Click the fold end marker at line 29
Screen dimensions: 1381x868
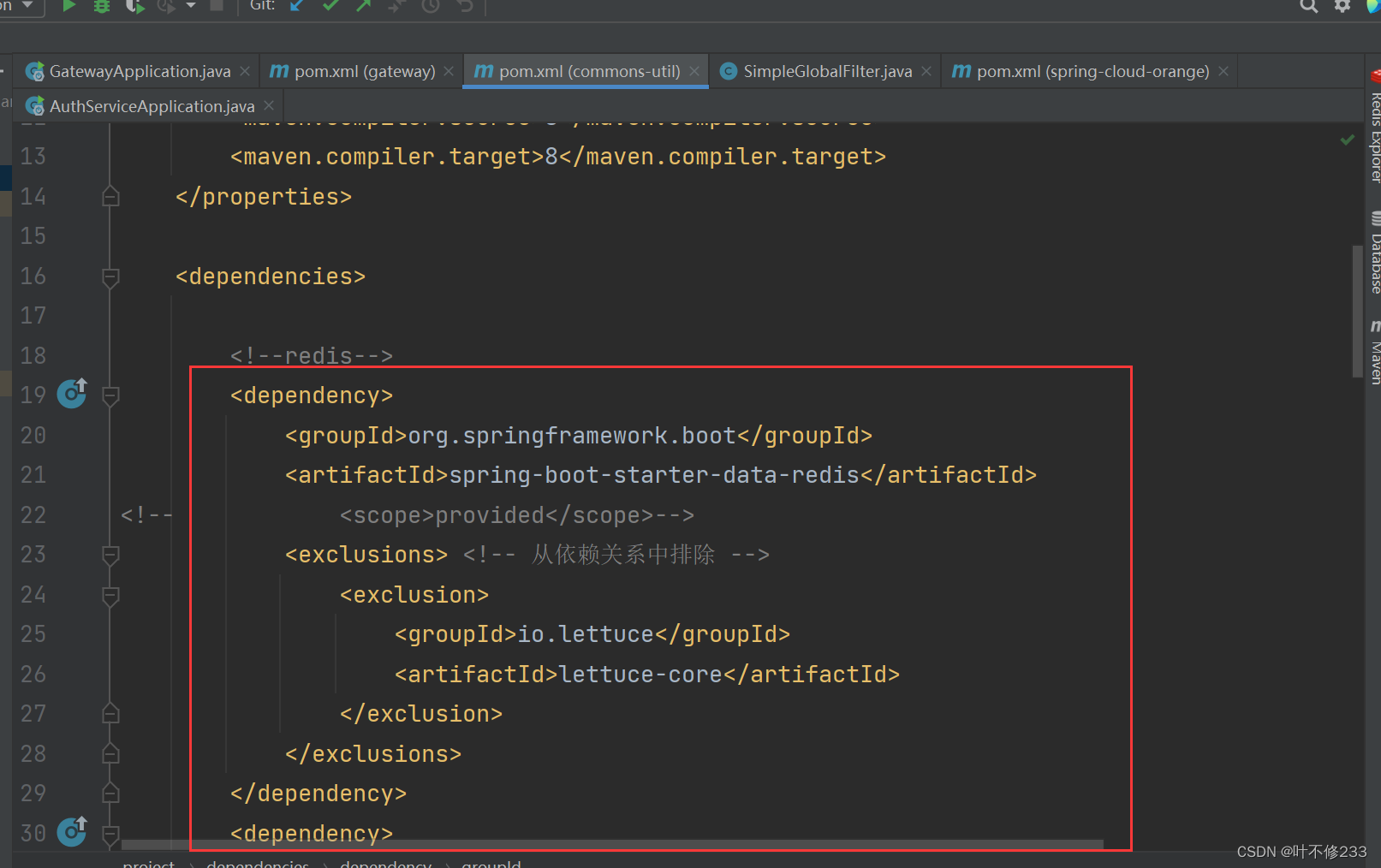click(110, 794)
